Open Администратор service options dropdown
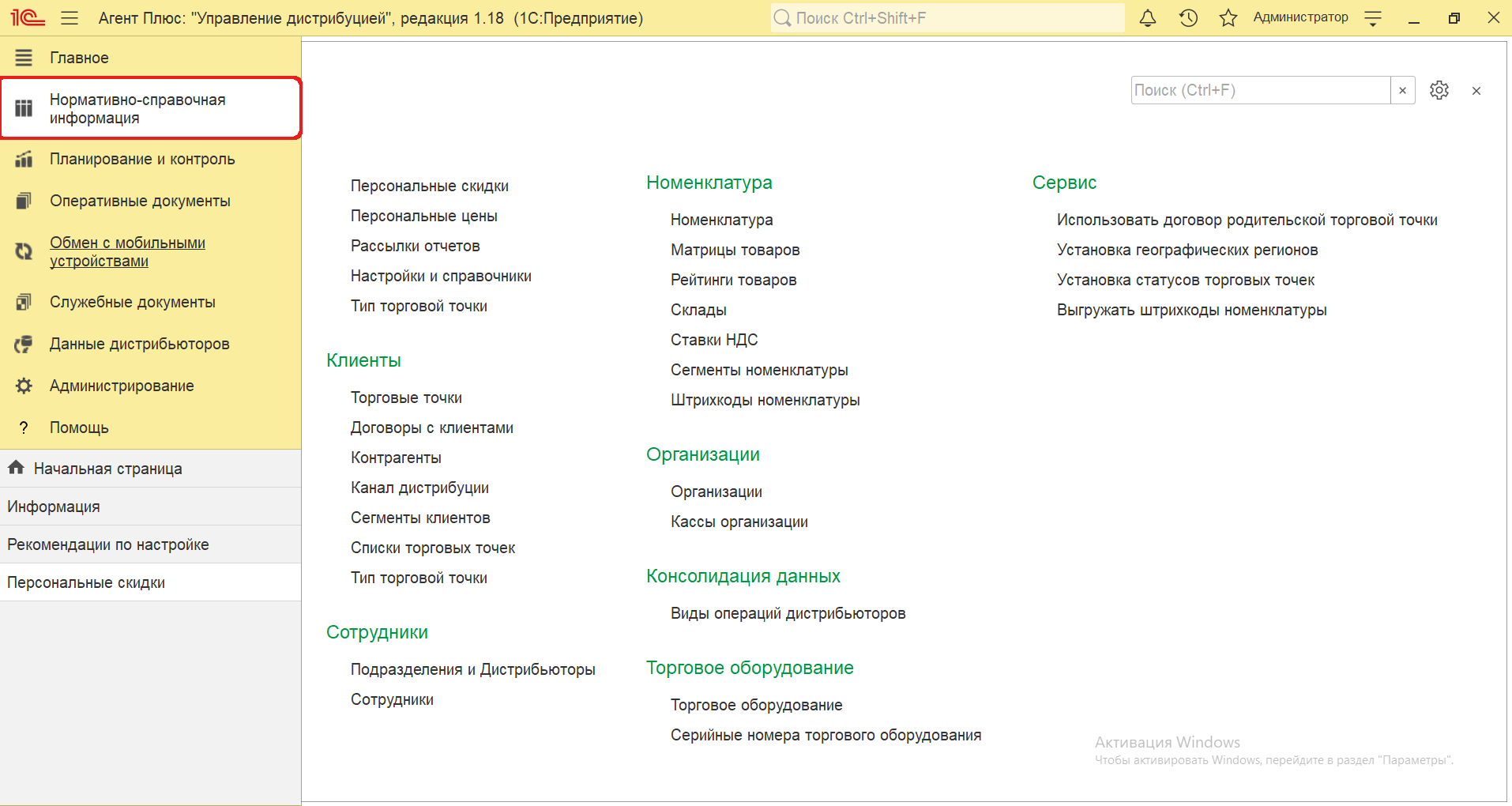Viewport: 1512px width, 806px height. 1373,18
